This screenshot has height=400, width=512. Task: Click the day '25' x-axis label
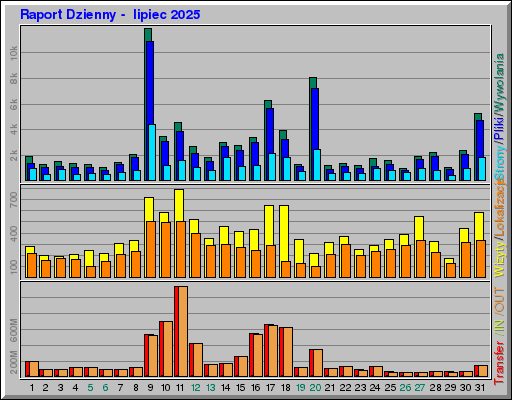pos(390,388)
